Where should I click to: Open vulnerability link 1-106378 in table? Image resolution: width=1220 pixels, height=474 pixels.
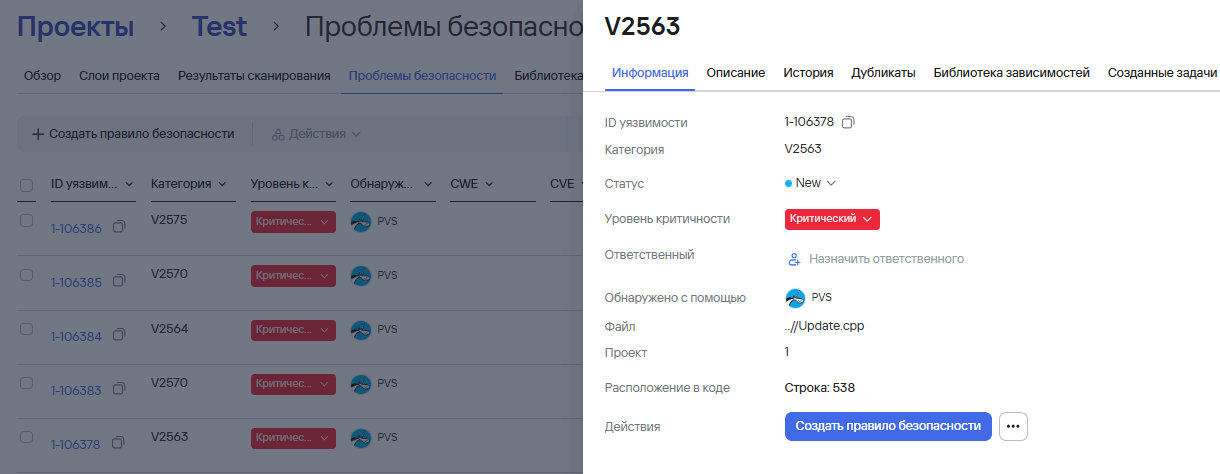(76, 444)
